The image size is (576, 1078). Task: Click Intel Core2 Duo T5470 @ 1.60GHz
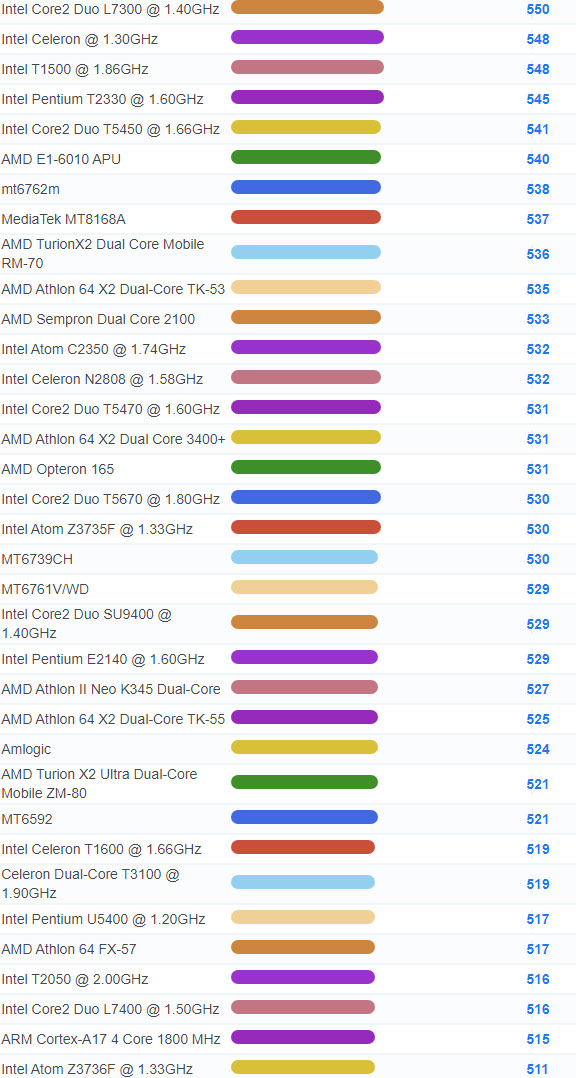pos(111,409)
